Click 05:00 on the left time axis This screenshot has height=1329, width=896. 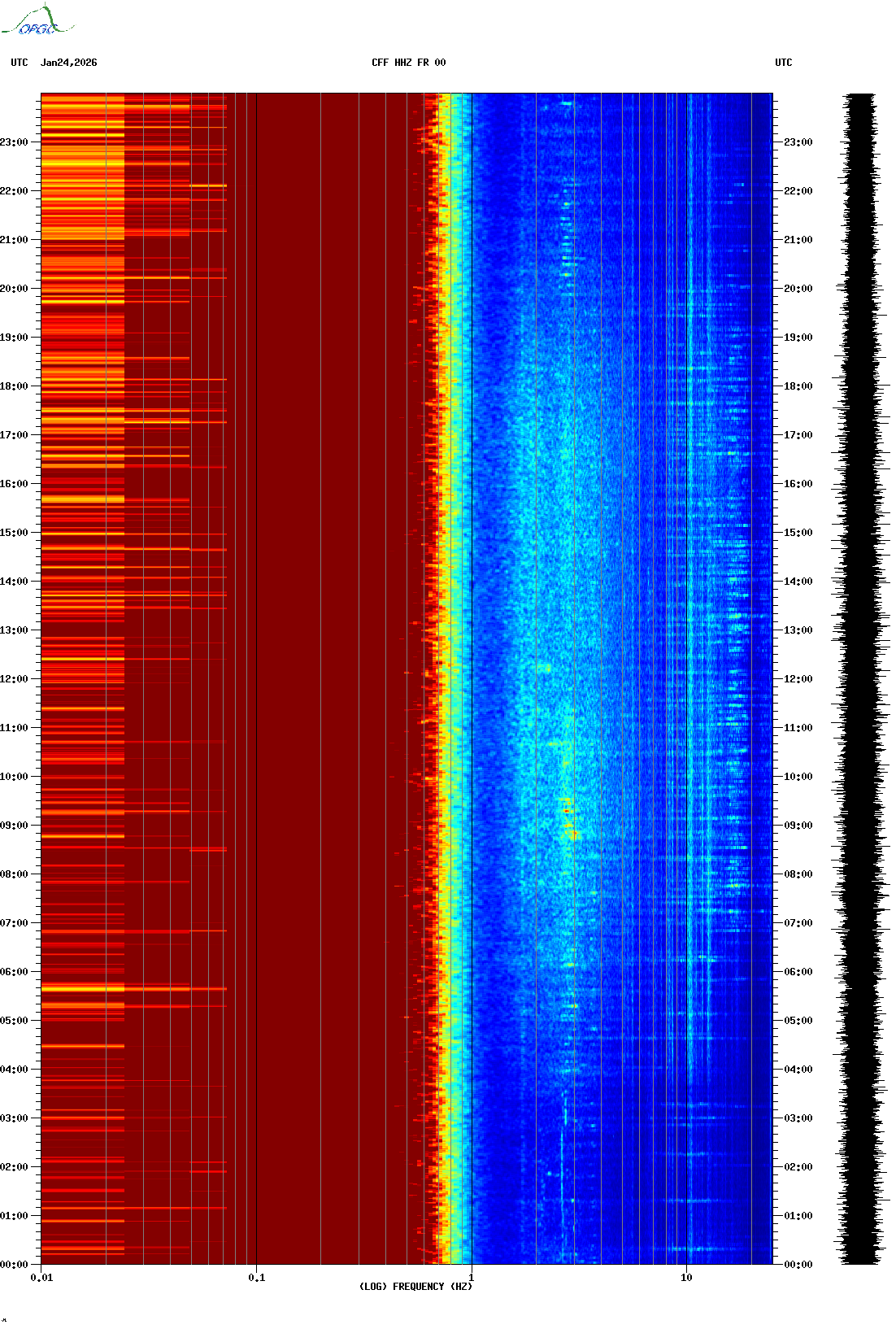click(14, 1021)
